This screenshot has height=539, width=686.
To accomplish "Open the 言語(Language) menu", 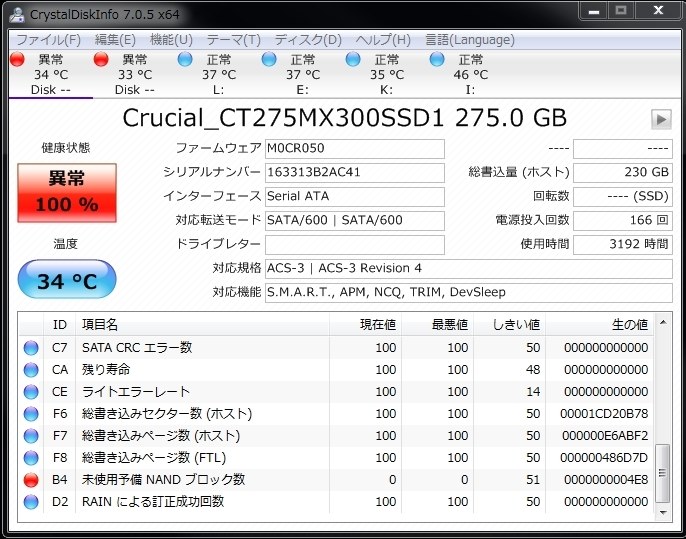I will pos(470,40).
